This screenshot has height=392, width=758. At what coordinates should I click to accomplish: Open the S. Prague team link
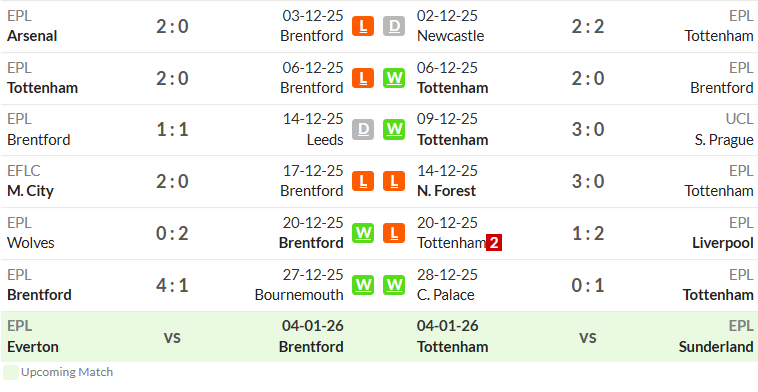pyautogui.click(x=724, y=140)
